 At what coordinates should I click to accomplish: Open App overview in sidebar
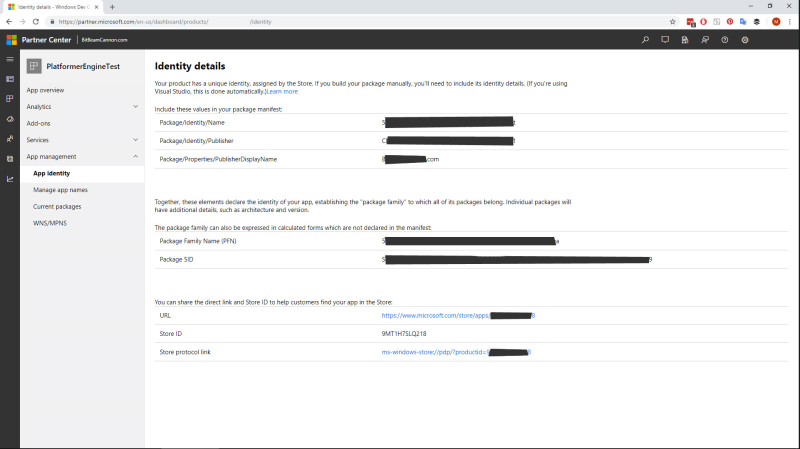point(45,90)
